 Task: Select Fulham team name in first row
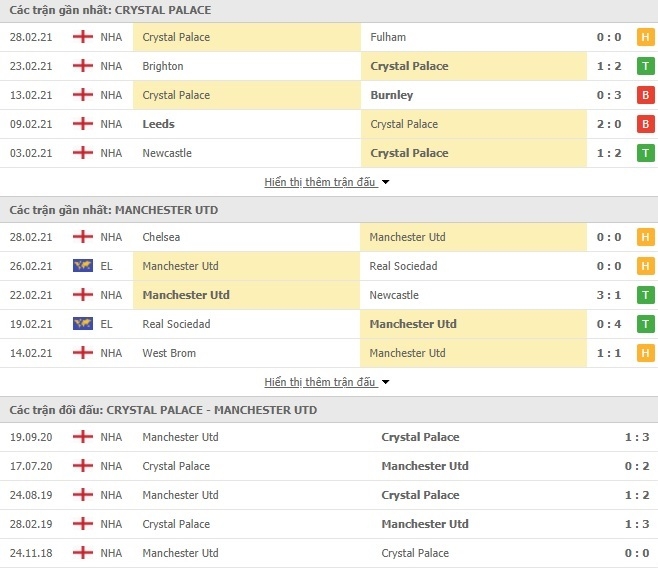(x=388, y=37)
